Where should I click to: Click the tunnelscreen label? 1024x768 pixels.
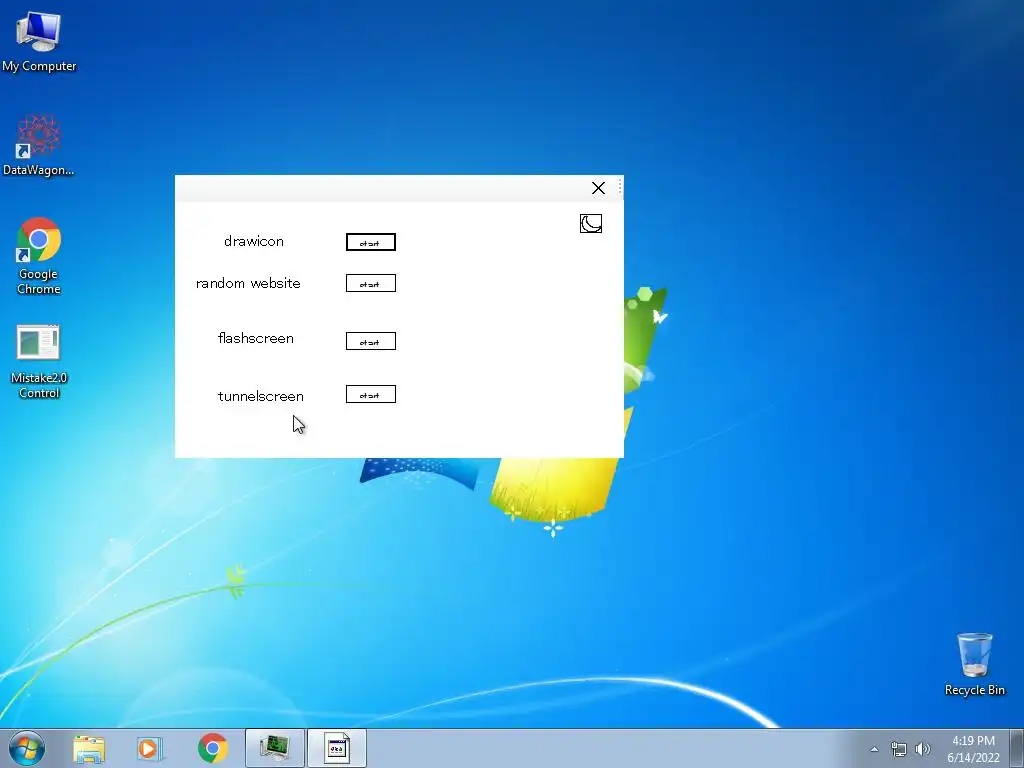click(261, 396)
